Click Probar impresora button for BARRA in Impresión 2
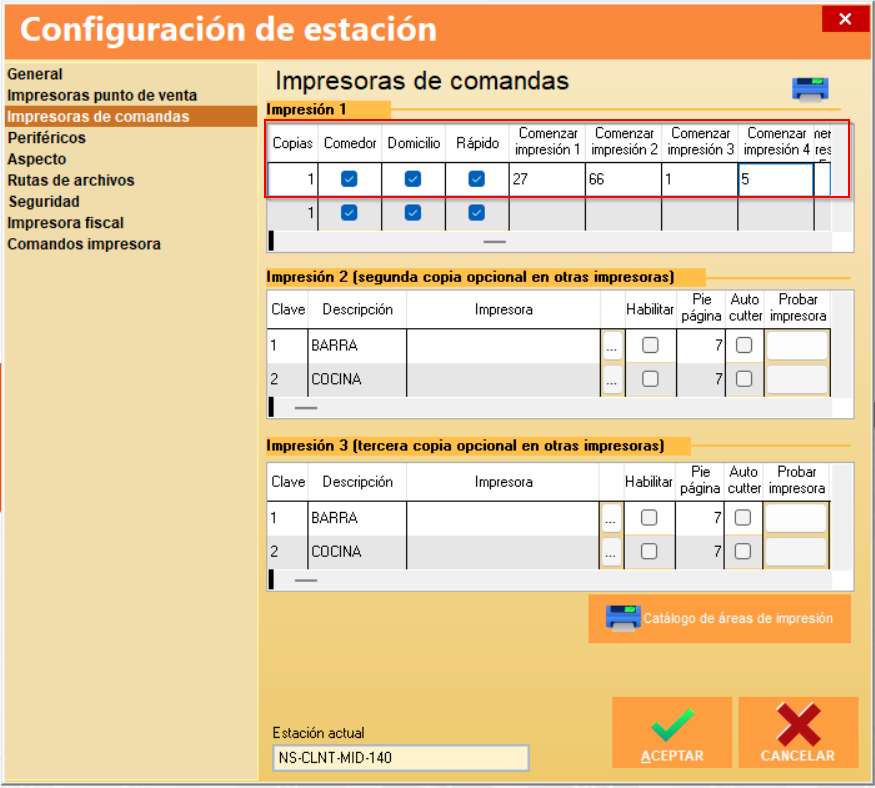Screen dimensions: 875x788 tap(797, 346)
